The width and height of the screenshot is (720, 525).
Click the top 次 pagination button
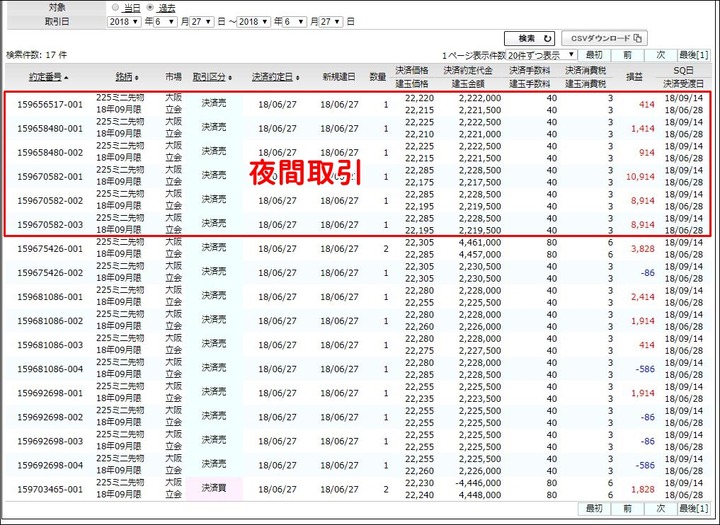[x=661, y=55]
